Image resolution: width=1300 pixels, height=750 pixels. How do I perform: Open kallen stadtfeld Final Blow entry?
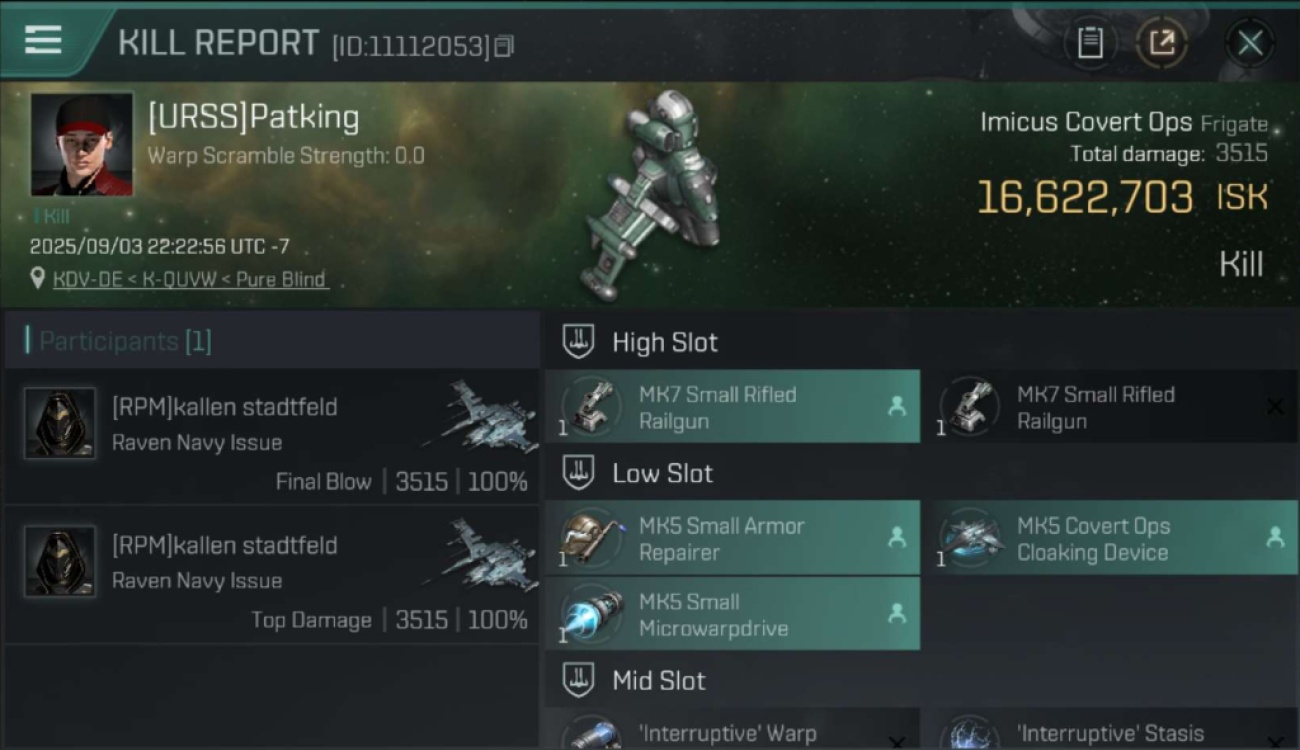tap(272, 437)
